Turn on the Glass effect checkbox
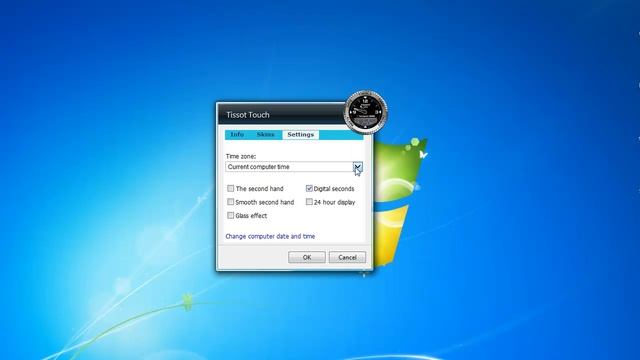Screen dimensions: 640x360 point(231,216)
